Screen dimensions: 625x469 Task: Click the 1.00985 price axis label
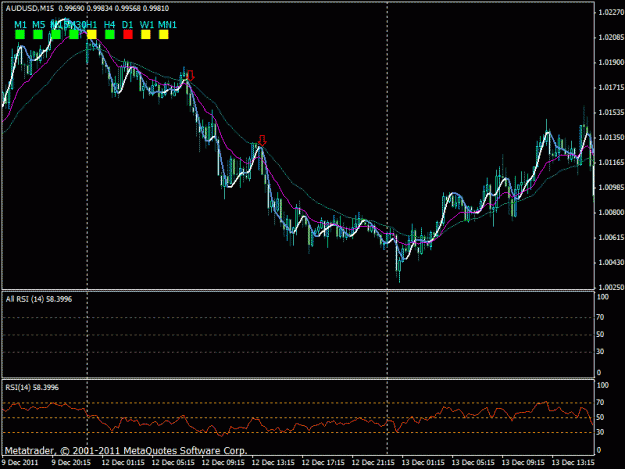coord(610,187)
